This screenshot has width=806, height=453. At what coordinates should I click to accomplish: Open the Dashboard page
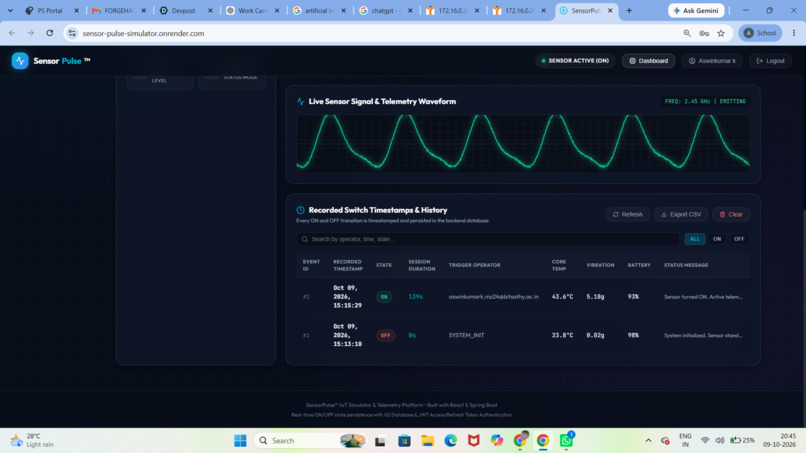[x=648, y=61]
